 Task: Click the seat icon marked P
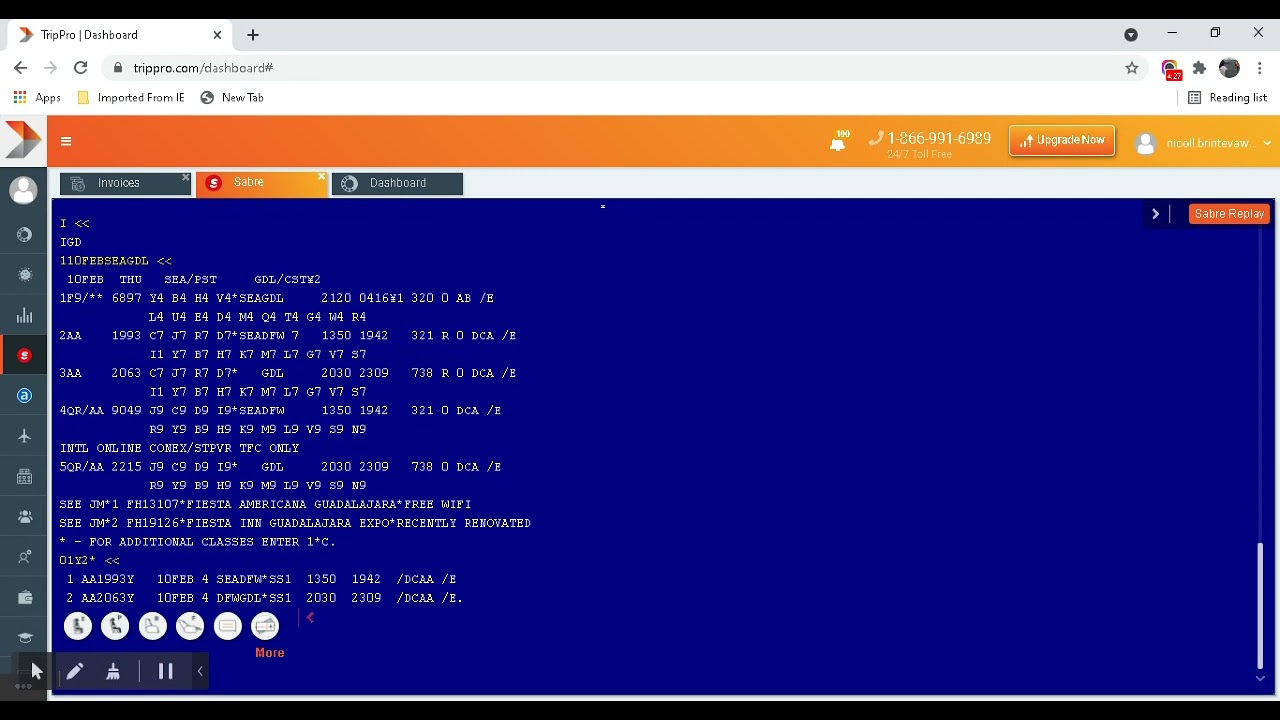tap(115, 626)
